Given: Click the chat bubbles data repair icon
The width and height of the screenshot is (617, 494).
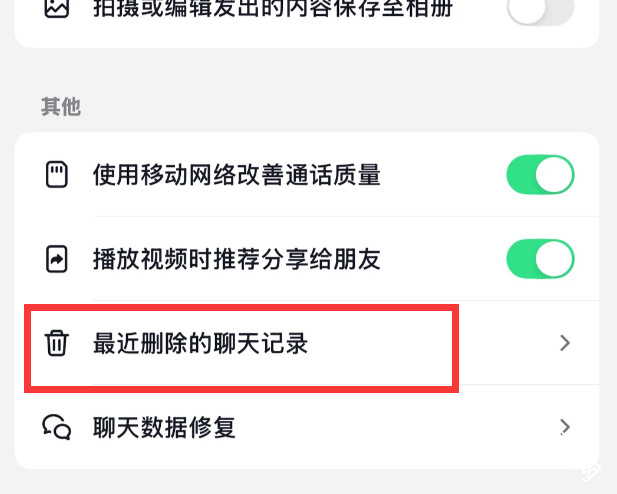Looking at the screenshot, I should pos(57,428).
